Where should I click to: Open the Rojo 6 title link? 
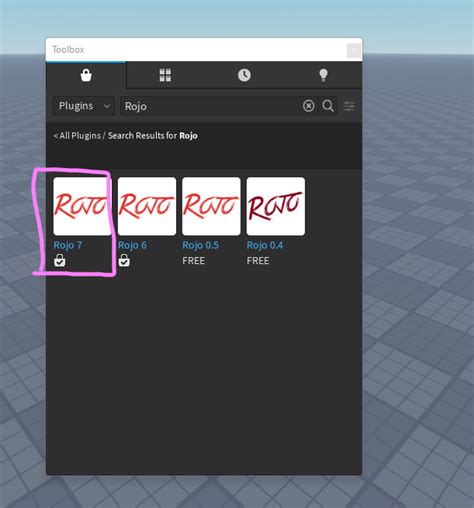(x=132, y=245)
